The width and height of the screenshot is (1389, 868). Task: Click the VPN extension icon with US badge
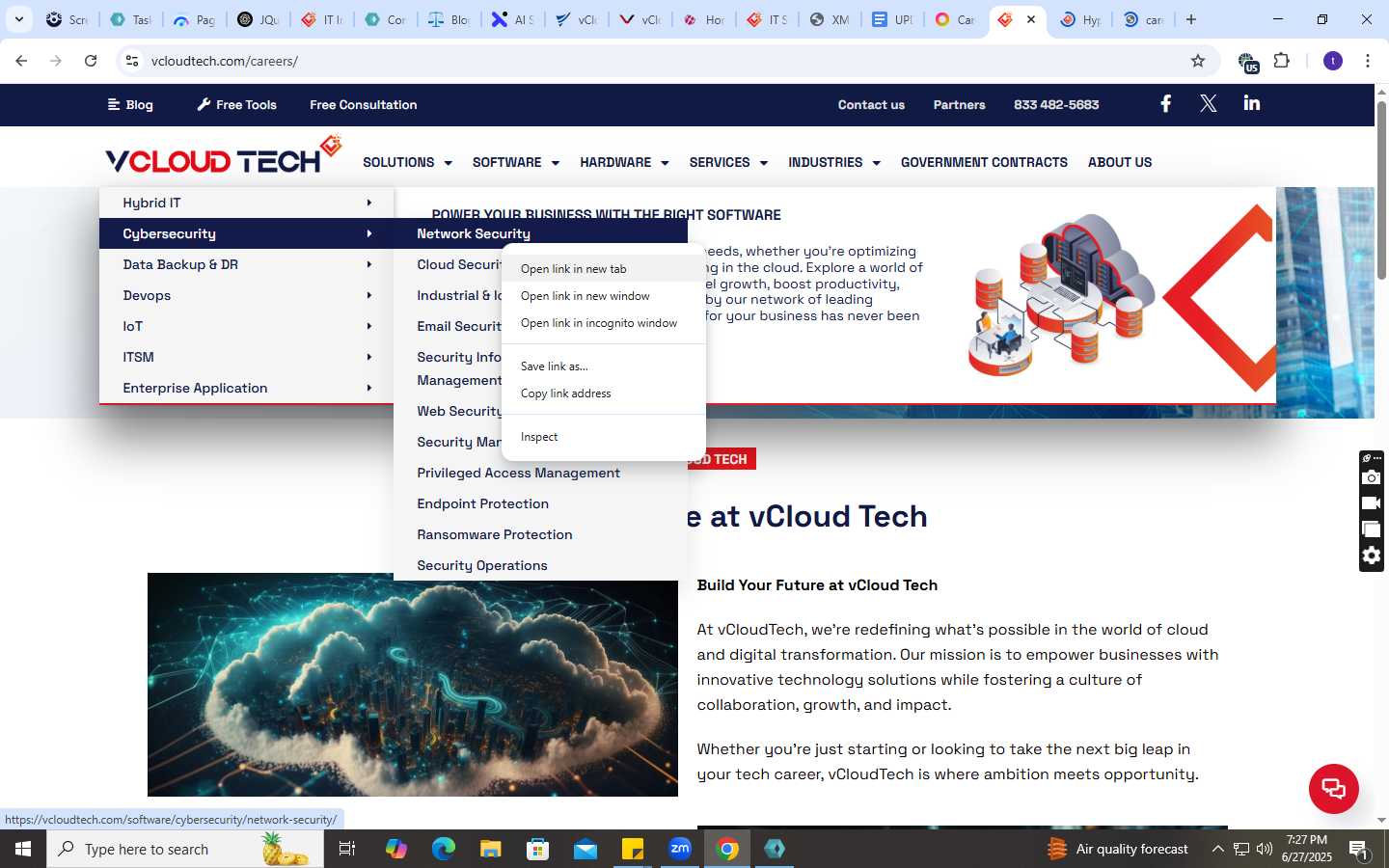1248,62
